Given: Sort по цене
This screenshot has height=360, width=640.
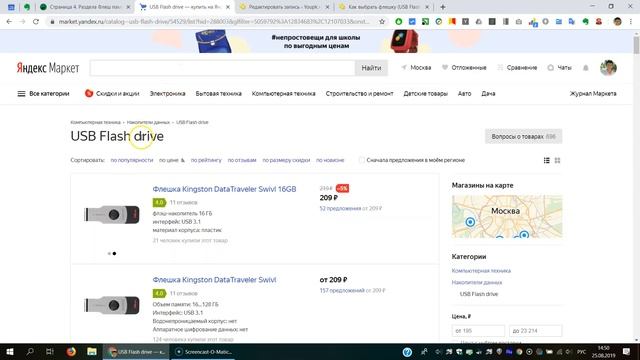Looking at the screenshot, I should [172, 160].
